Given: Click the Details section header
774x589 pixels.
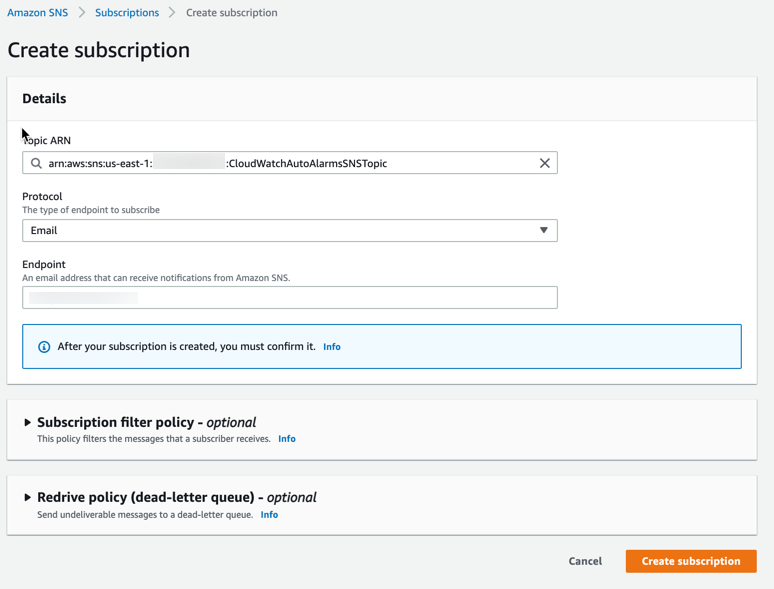Looking at the screenshot, I should 44,99.
